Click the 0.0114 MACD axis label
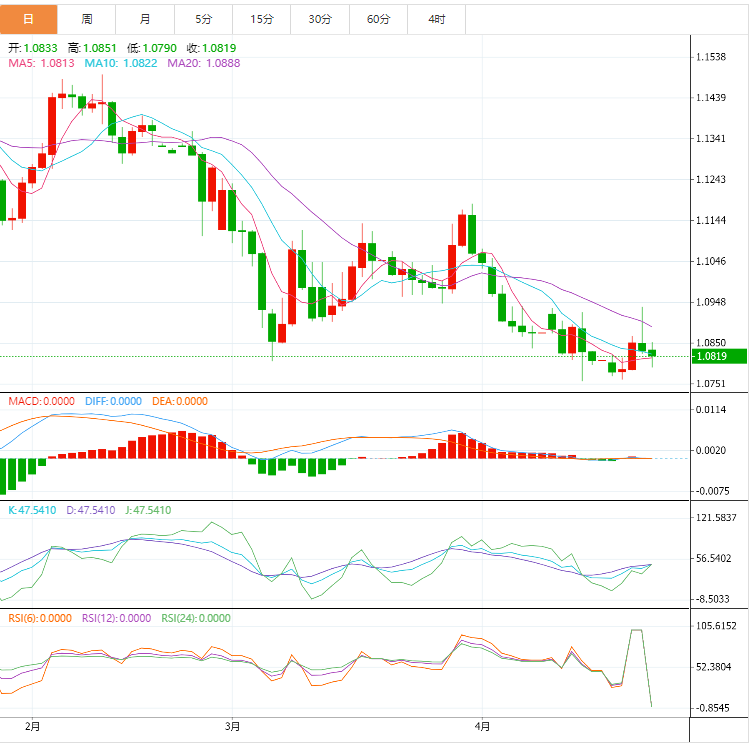Image resolution: width=753 pixels, height=750 pixels. (711, 410)
